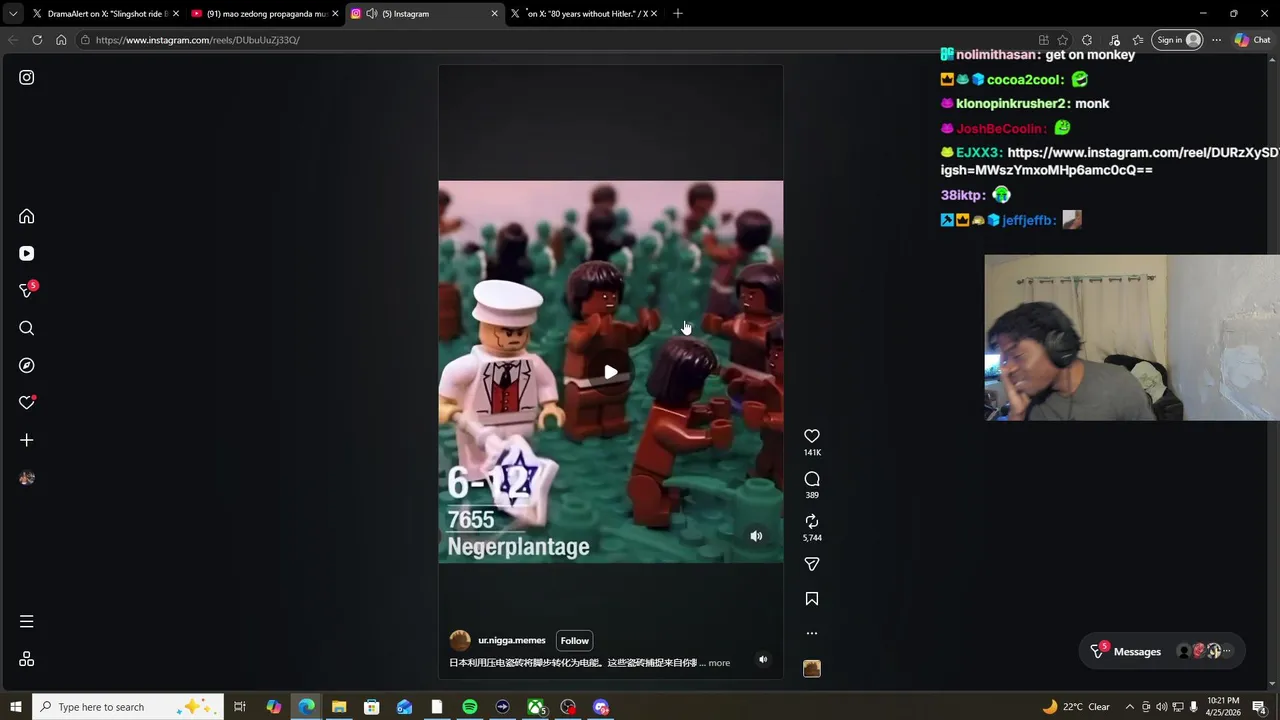Go to Instagram Home from sidebar
The height and width of the screenshot is (720, 1280).
point(27,217)
